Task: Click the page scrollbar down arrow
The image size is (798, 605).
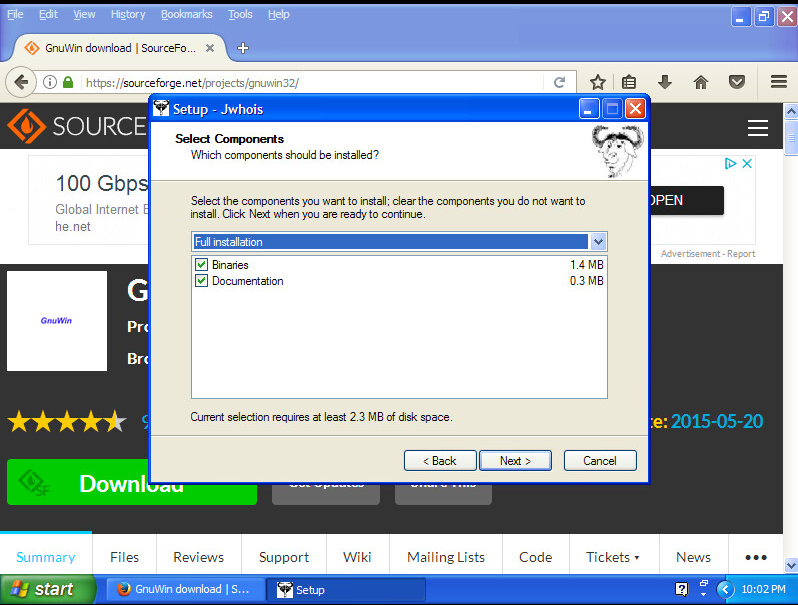Action: pyautogui.click(x=791, y=565)
